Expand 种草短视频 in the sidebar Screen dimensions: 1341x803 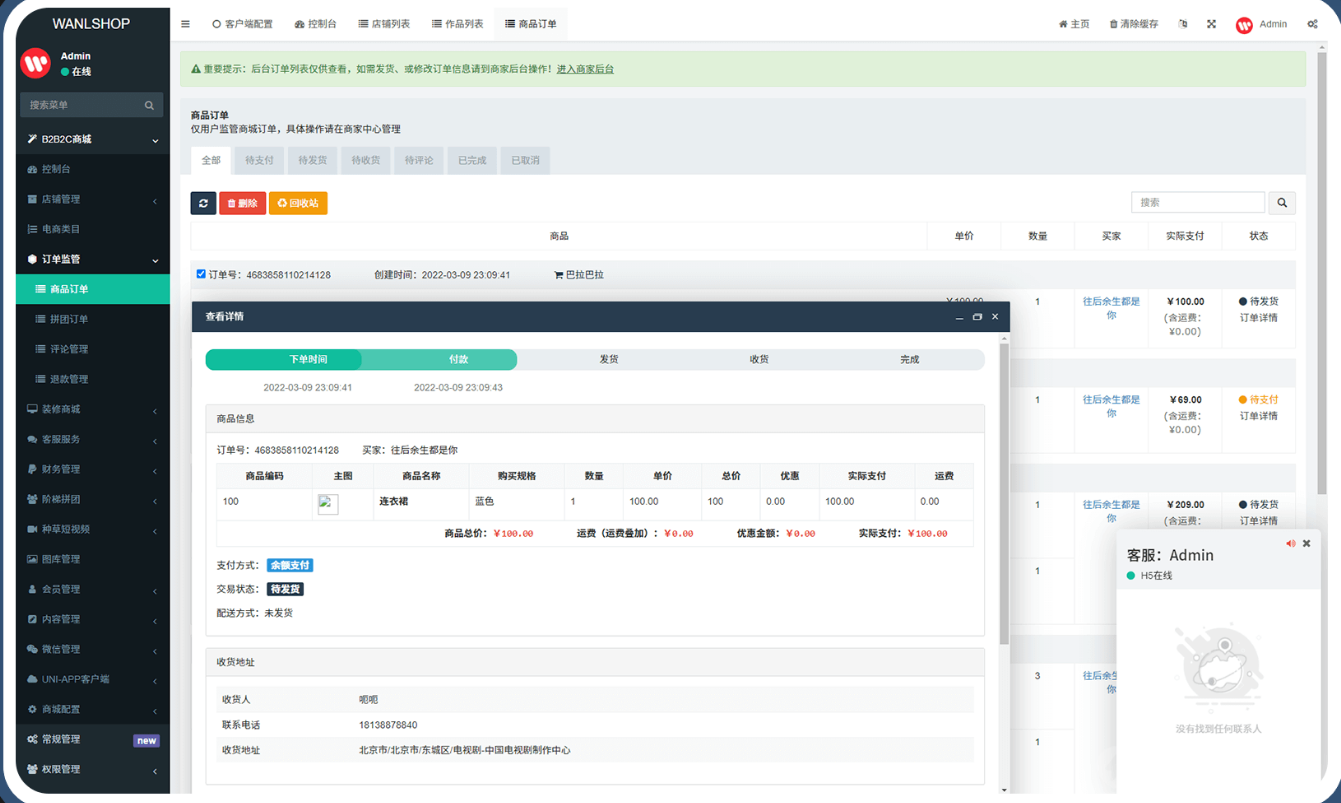tap(93, 529)
